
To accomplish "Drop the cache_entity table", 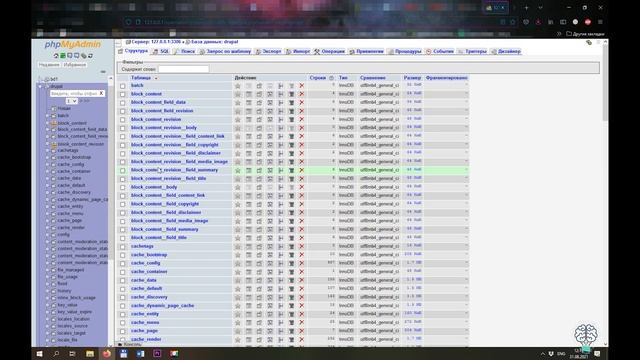I will [302, 314].
